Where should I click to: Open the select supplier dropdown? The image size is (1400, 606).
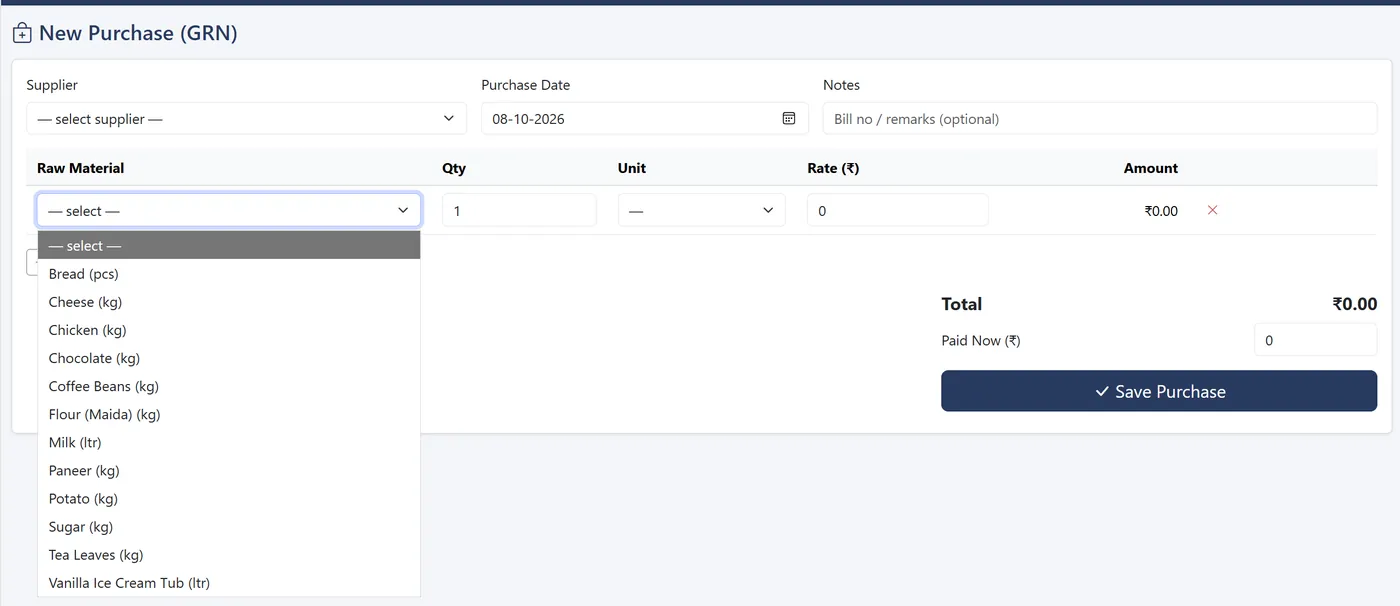click(246, 118)
